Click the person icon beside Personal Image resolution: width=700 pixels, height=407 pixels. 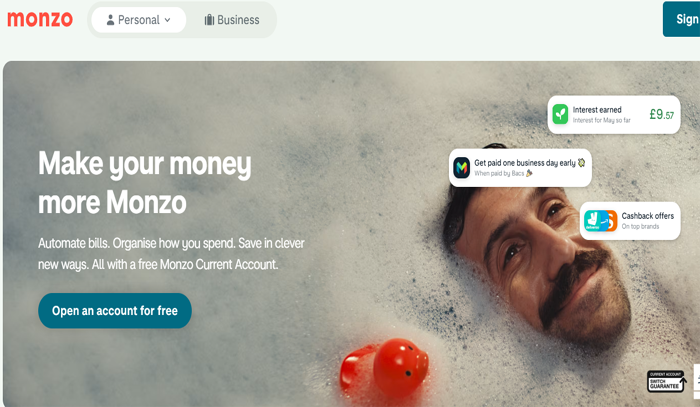click(x=110, y=20)
